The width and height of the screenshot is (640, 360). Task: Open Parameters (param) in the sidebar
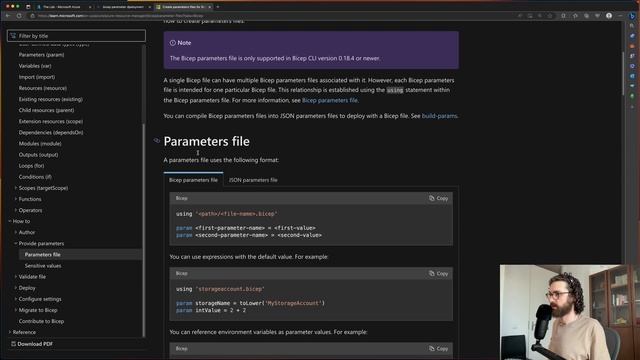[x=41, y=55]
